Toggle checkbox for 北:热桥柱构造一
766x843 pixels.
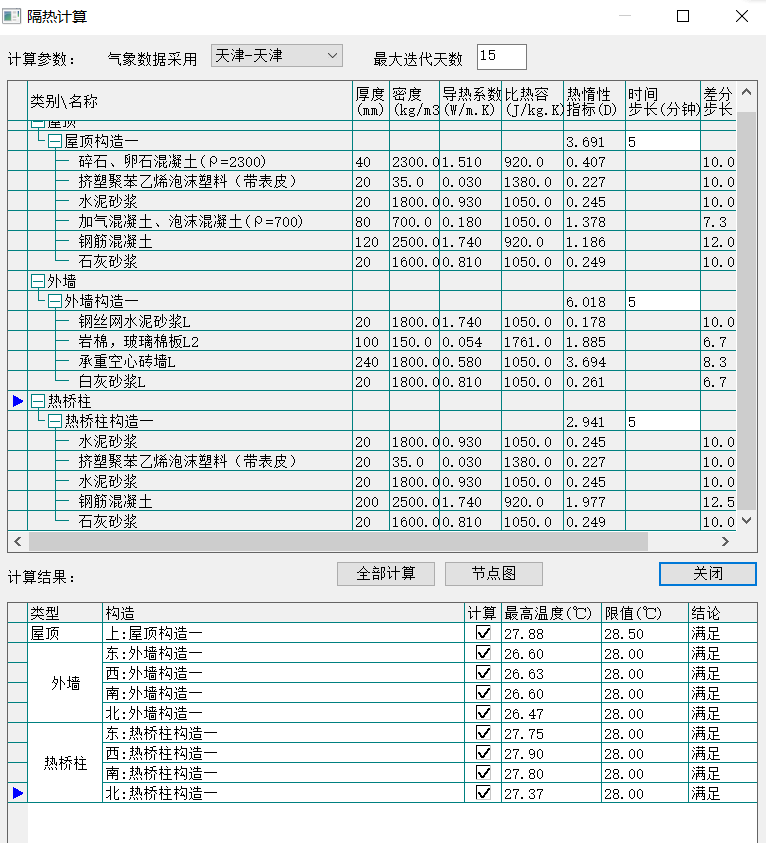[x=484, y=793]
